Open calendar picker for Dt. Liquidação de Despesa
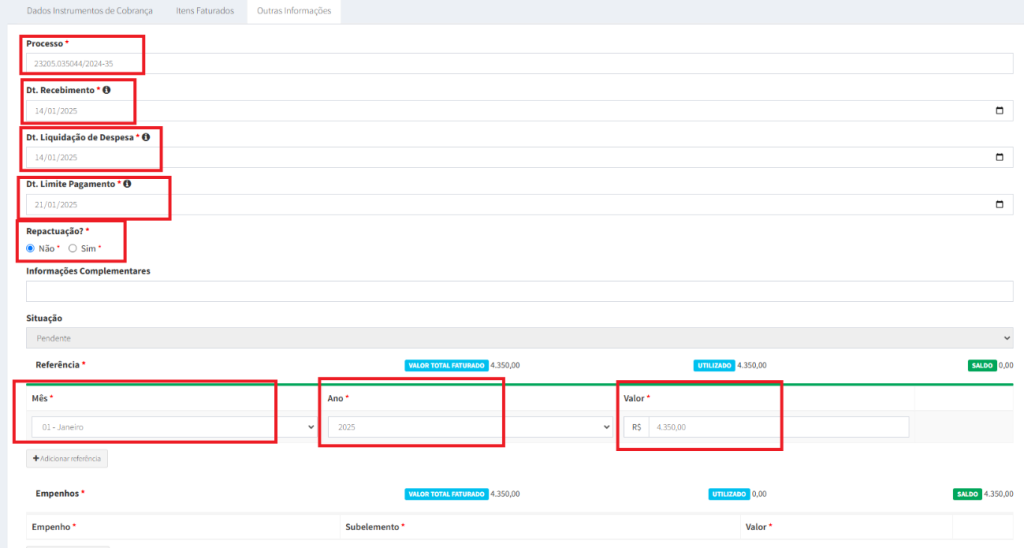 click(999, 157)
